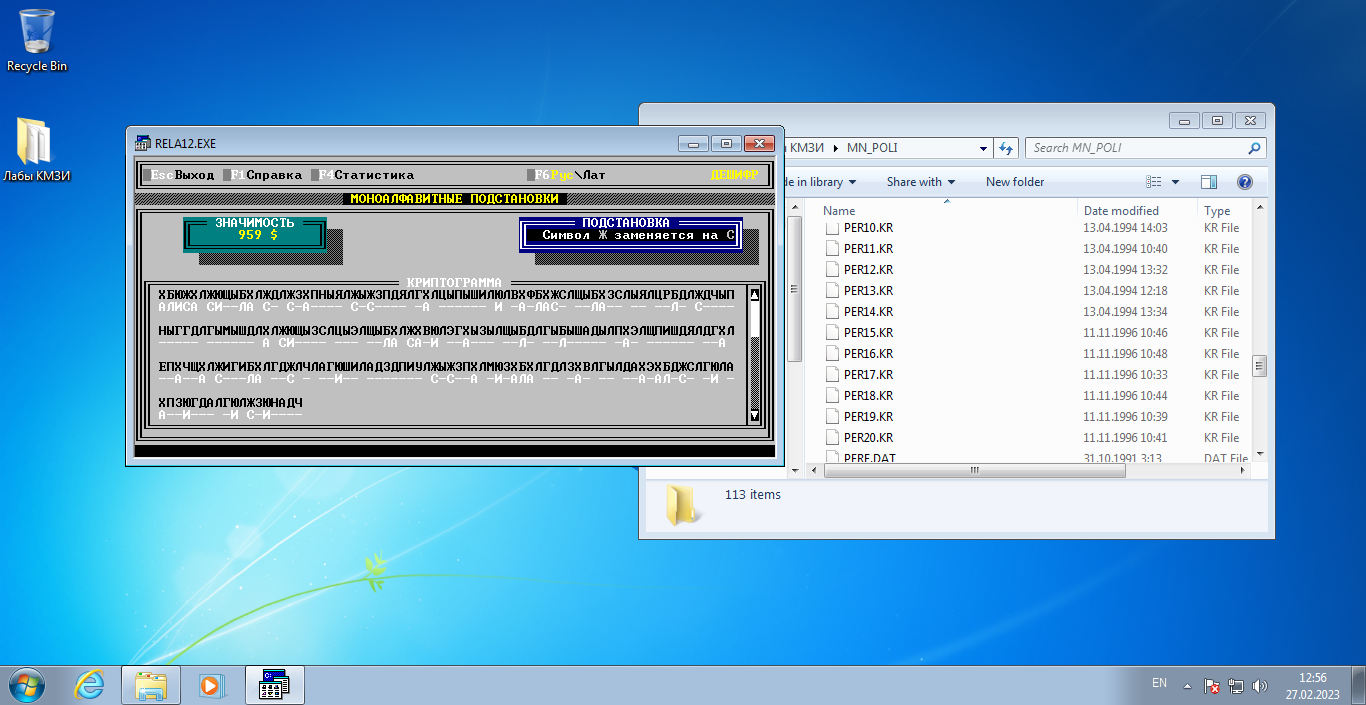Choose Esc Выход in the RELA12 menu
The height and width of the screenshot is (705, 1366).
tap(180, 175)
